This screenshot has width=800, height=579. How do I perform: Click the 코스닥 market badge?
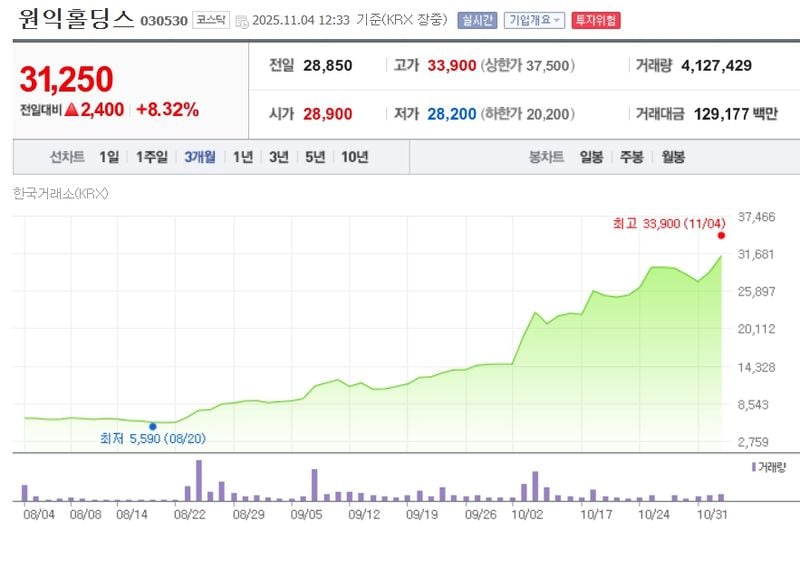210,16
